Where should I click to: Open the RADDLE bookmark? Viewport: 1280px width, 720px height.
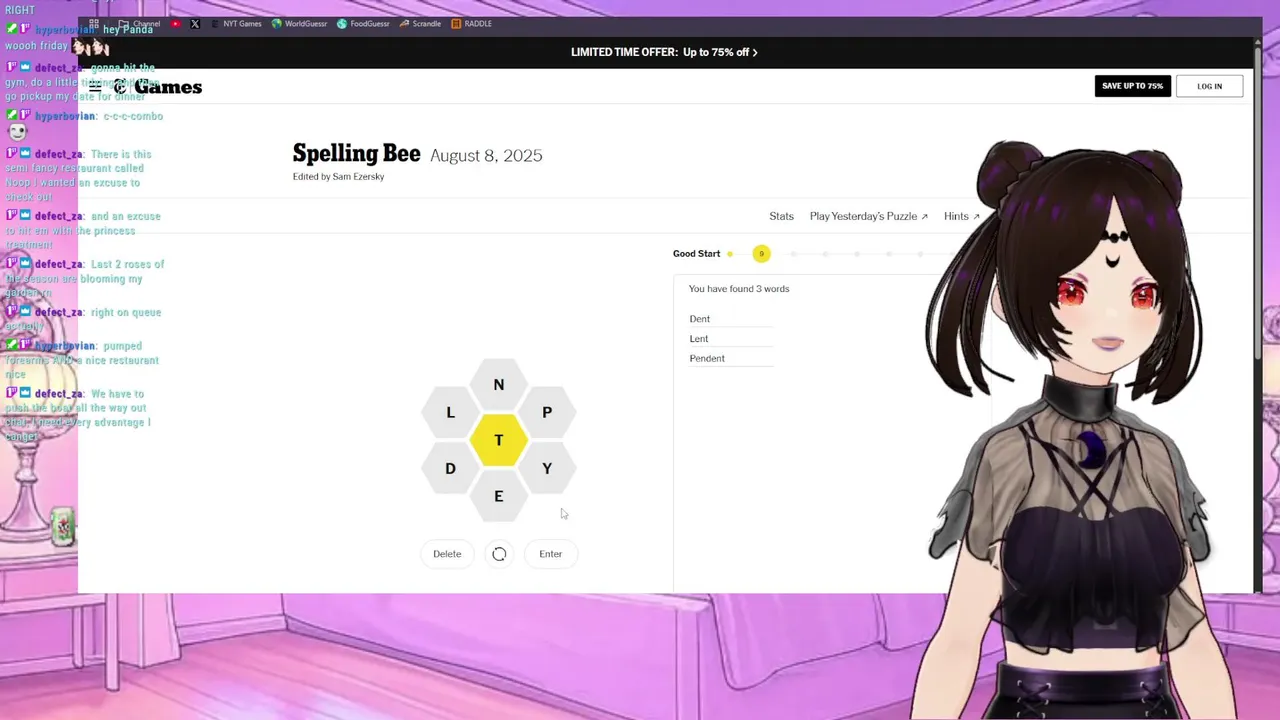pyautogui.click(x=471, y=23)
